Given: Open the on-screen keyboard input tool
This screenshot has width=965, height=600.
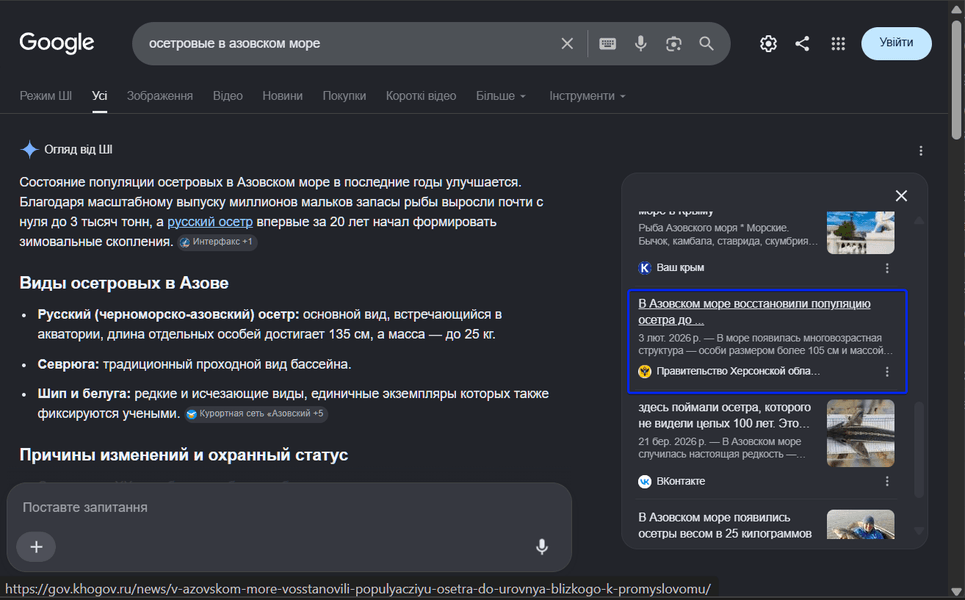Looking at the screenshot, I should (607, 44).
